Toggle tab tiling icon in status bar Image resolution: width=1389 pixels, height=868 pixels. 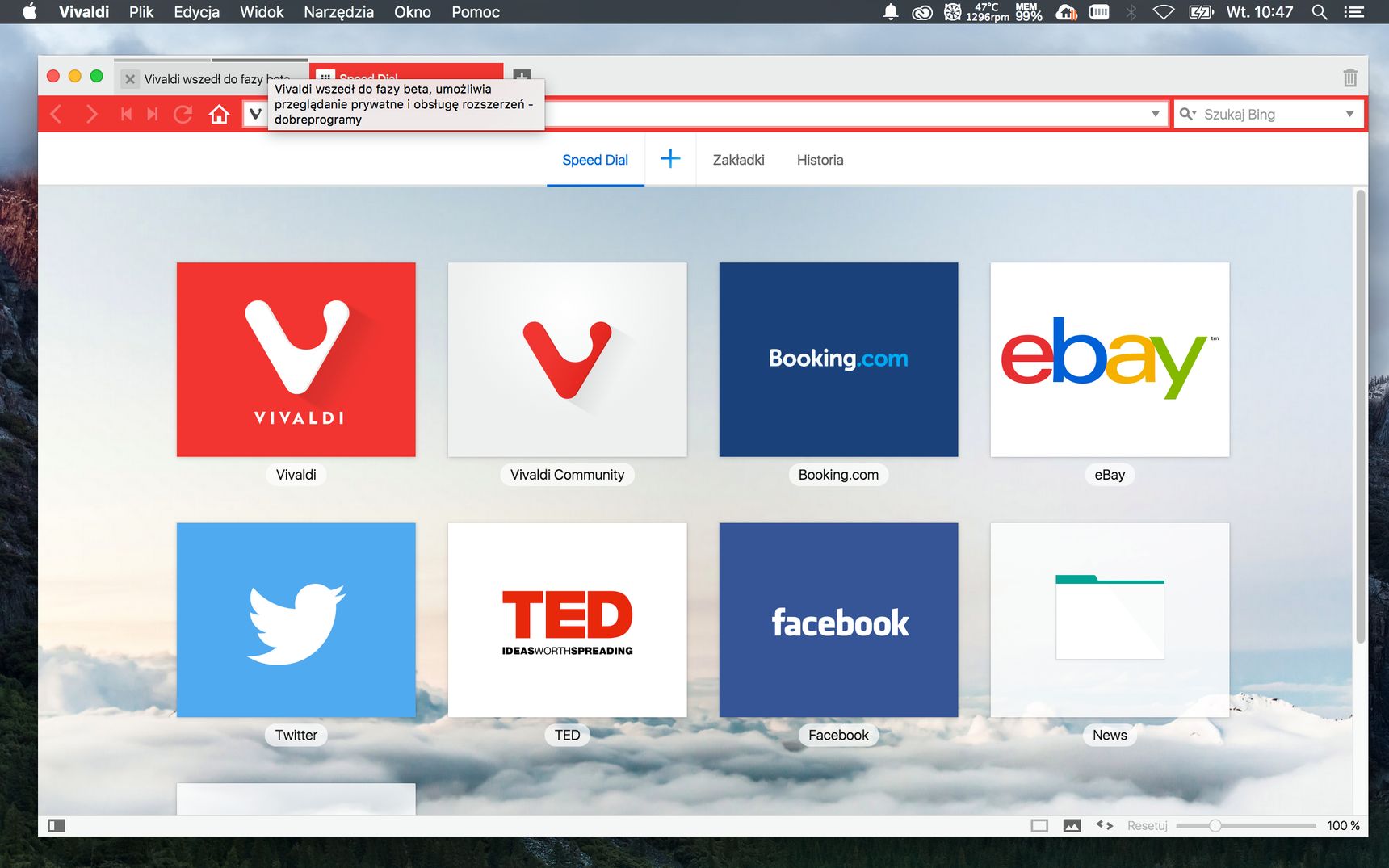[1039, 825]
